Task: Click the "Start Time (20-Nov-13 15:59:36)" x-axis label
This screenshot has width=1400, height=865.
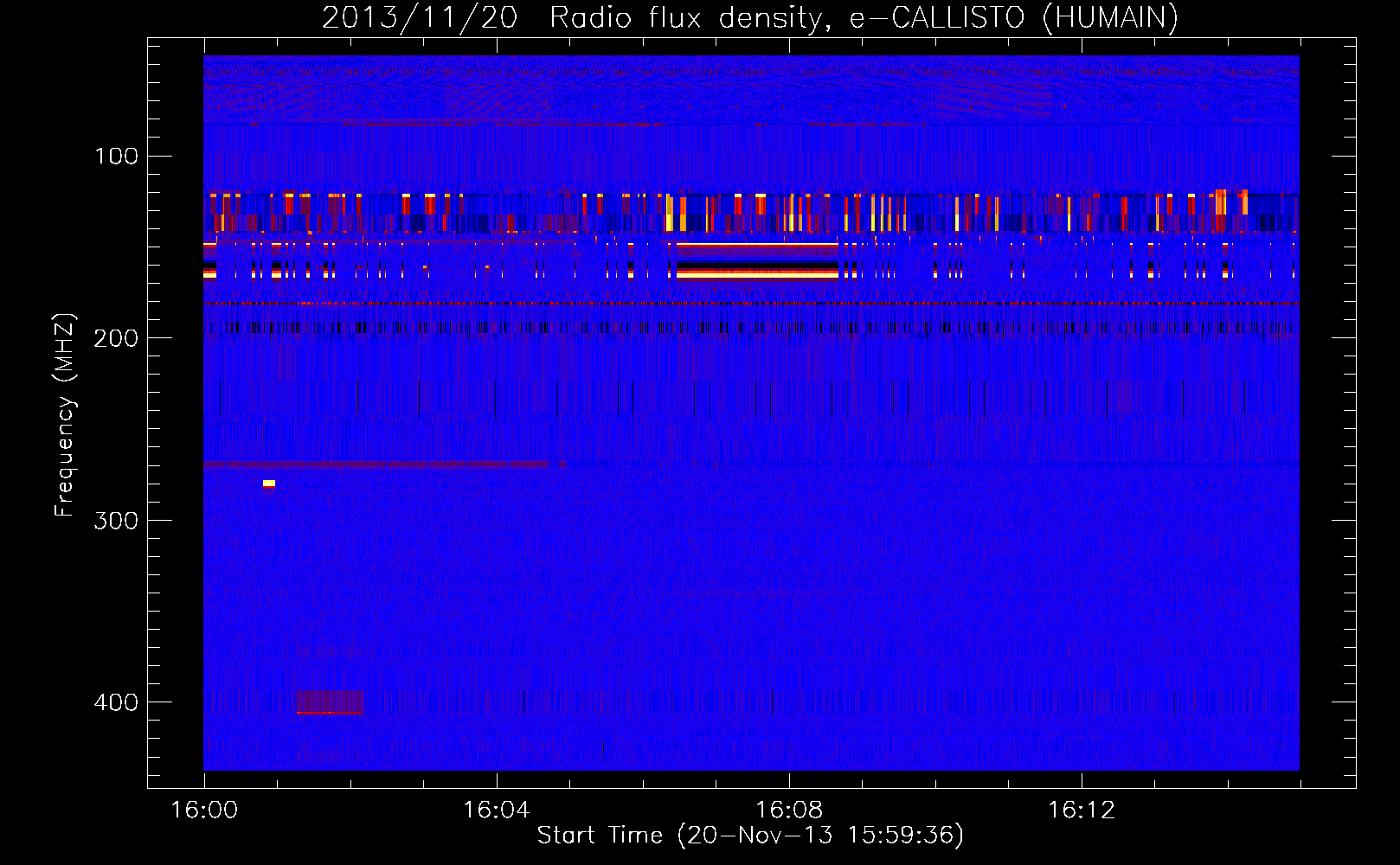Action: (750, 836)
